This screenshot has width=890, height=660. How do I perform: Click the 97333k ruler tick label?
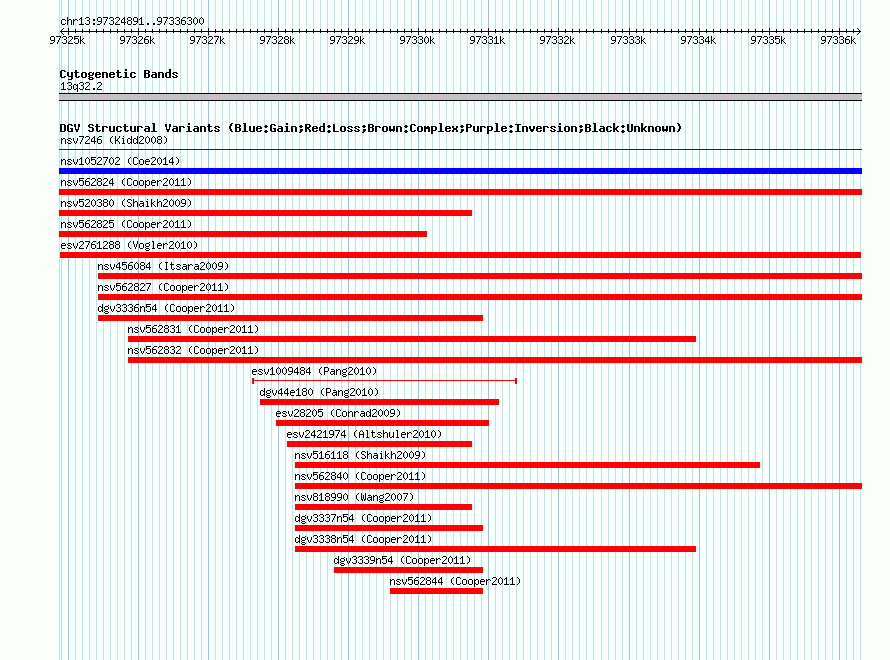click(628, 40)
